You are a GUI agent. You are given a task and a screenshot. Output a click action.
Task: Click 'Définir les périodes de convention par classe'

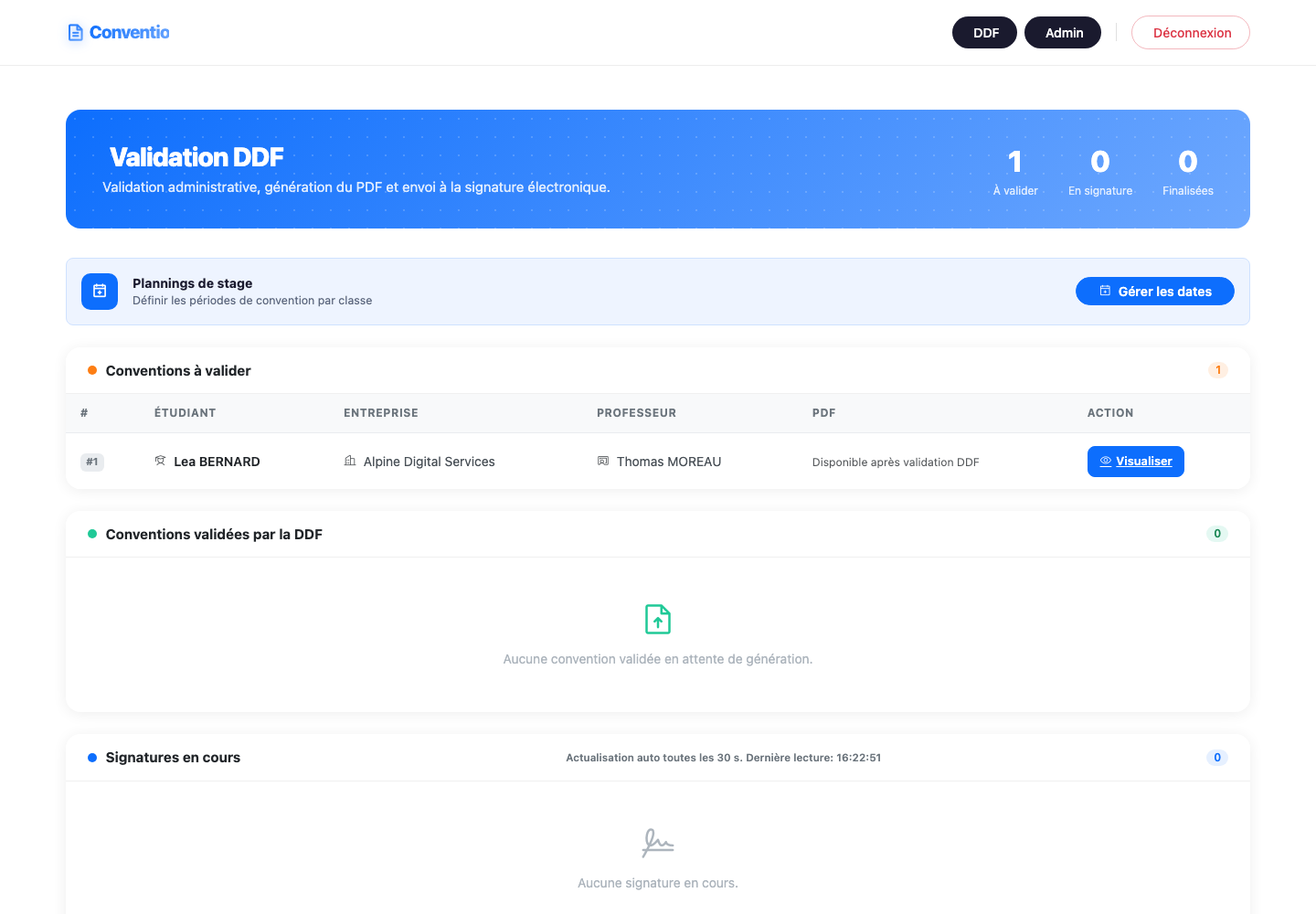[252, 301]
